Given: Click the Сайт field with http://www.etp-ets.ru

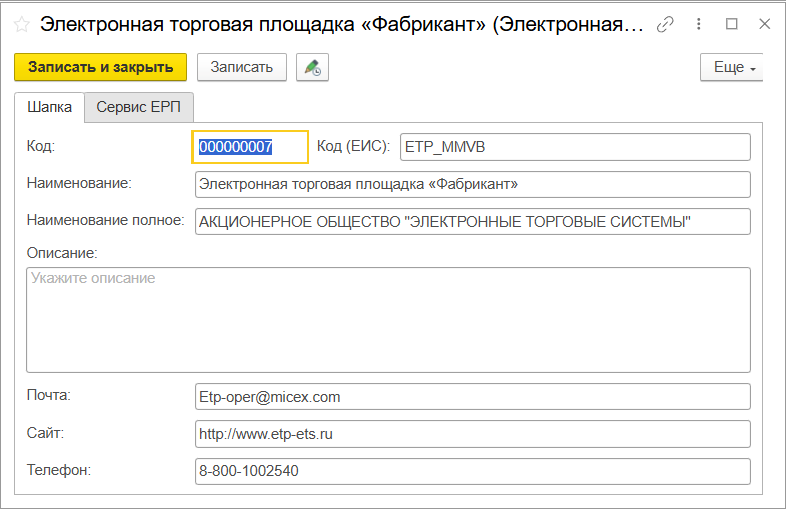Looking at the screenshot, I should pos(473,434).
